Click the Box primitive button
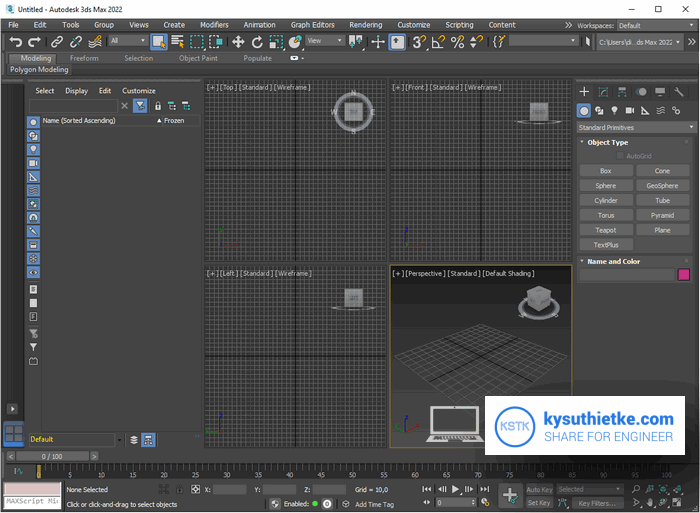This screenshot has height=513, width=700. point(606,171)
